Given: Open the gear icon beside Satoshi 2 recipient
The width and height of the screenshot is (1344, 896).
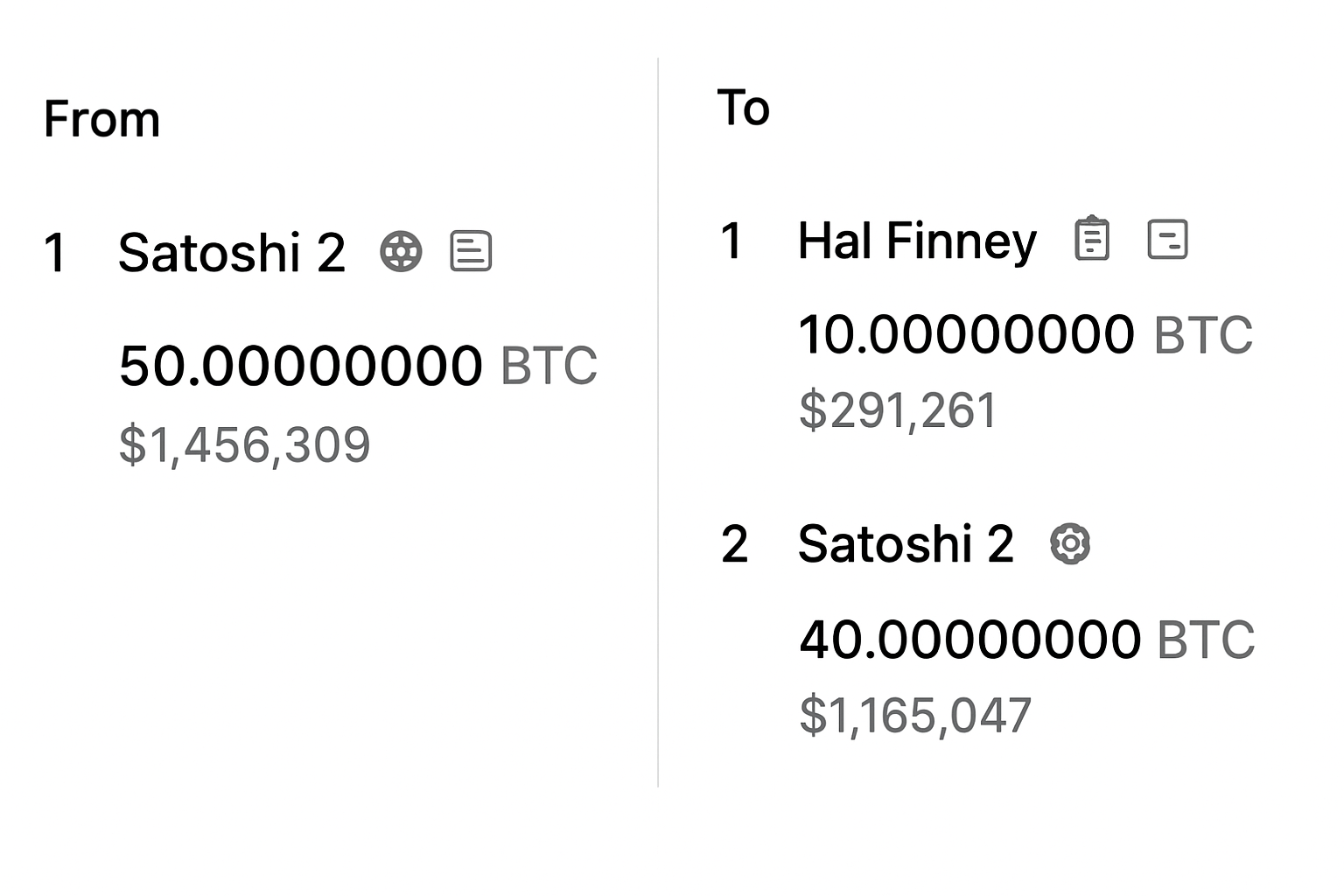Looking at the screenshot, I should point(1069,543).
